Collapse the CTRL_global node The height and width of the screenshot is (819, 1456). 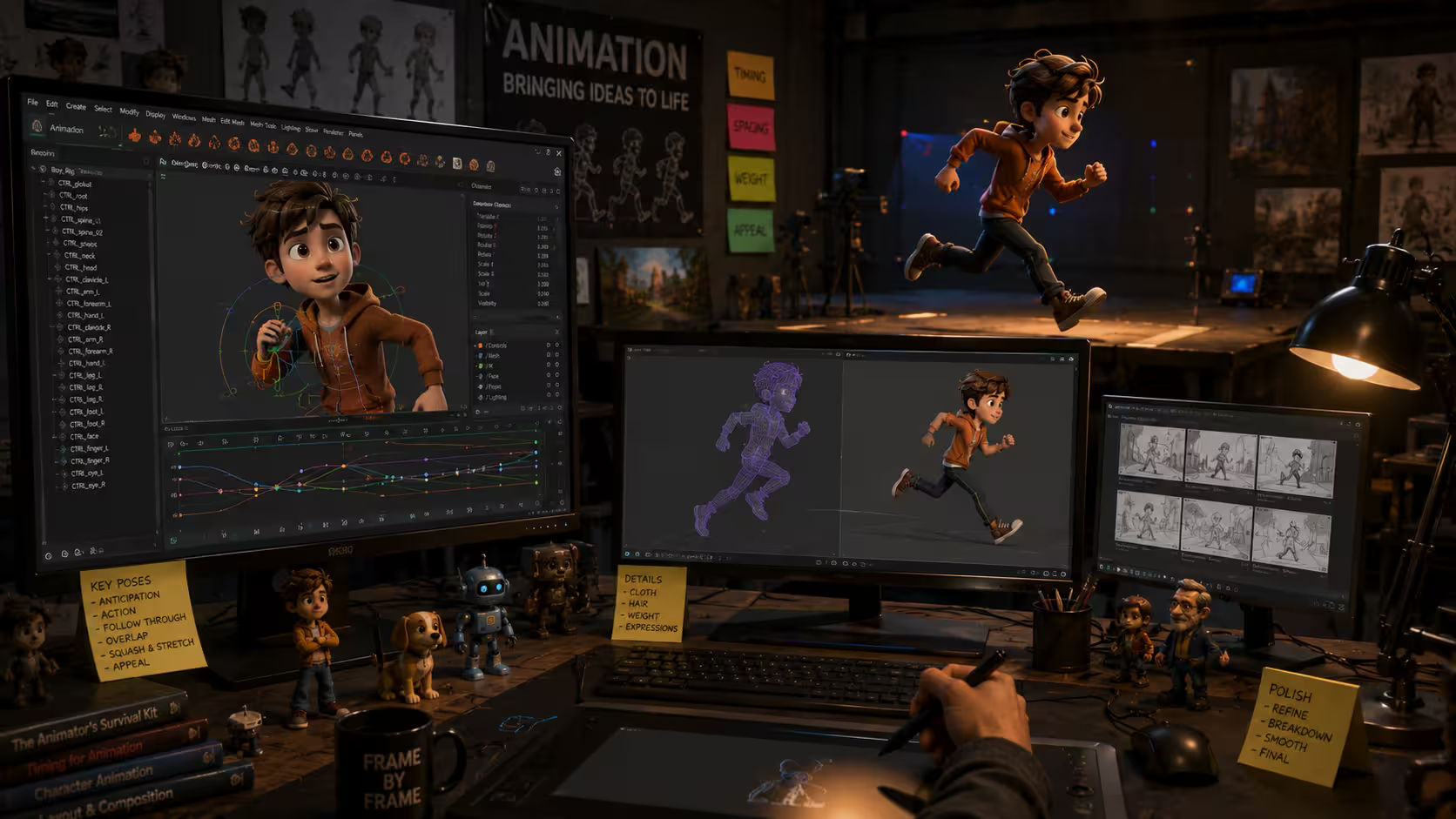(x=44, y=182)
